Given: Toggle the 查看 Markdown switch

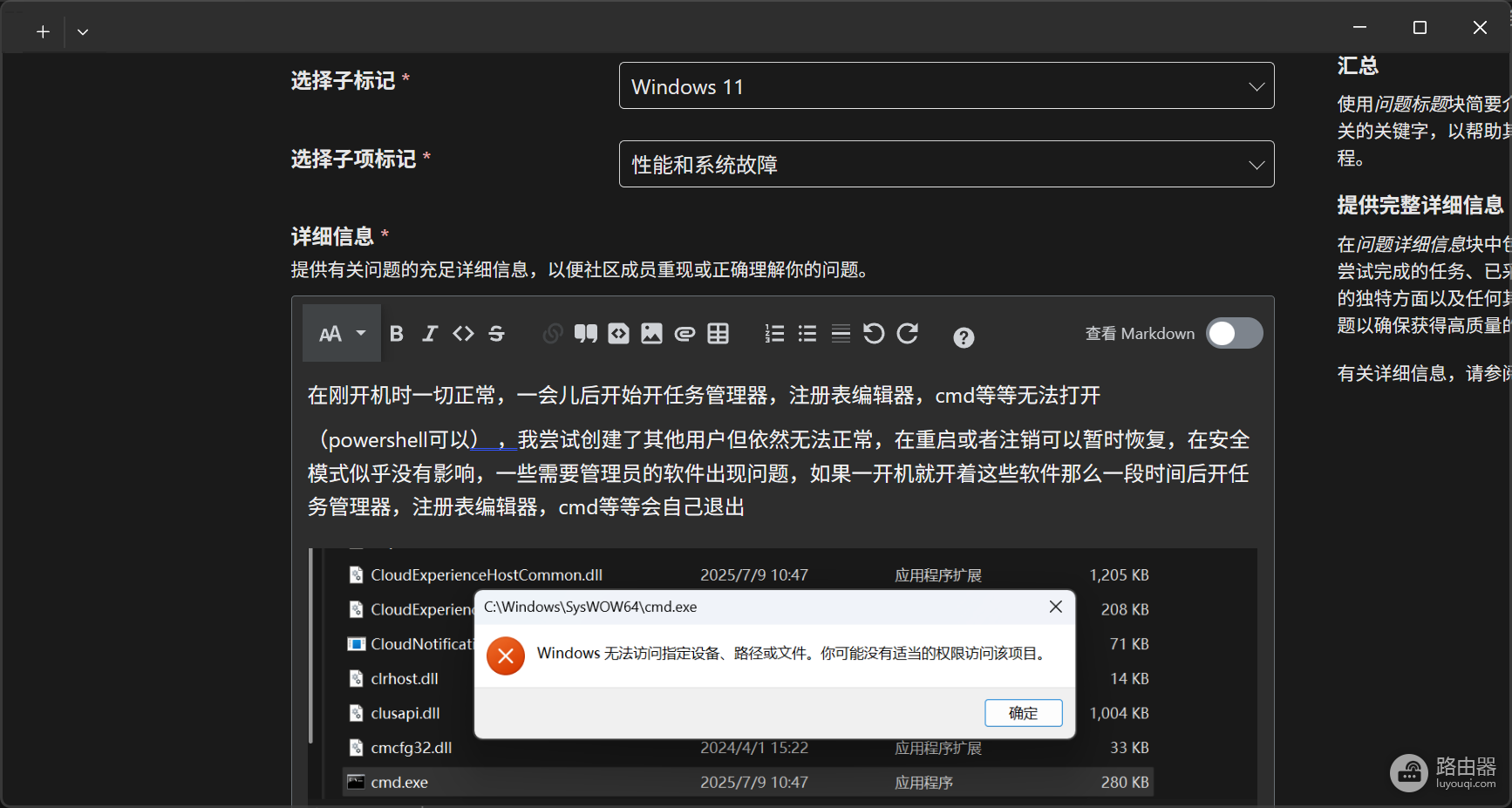Looking at the screenshot, I should 1234,333.
